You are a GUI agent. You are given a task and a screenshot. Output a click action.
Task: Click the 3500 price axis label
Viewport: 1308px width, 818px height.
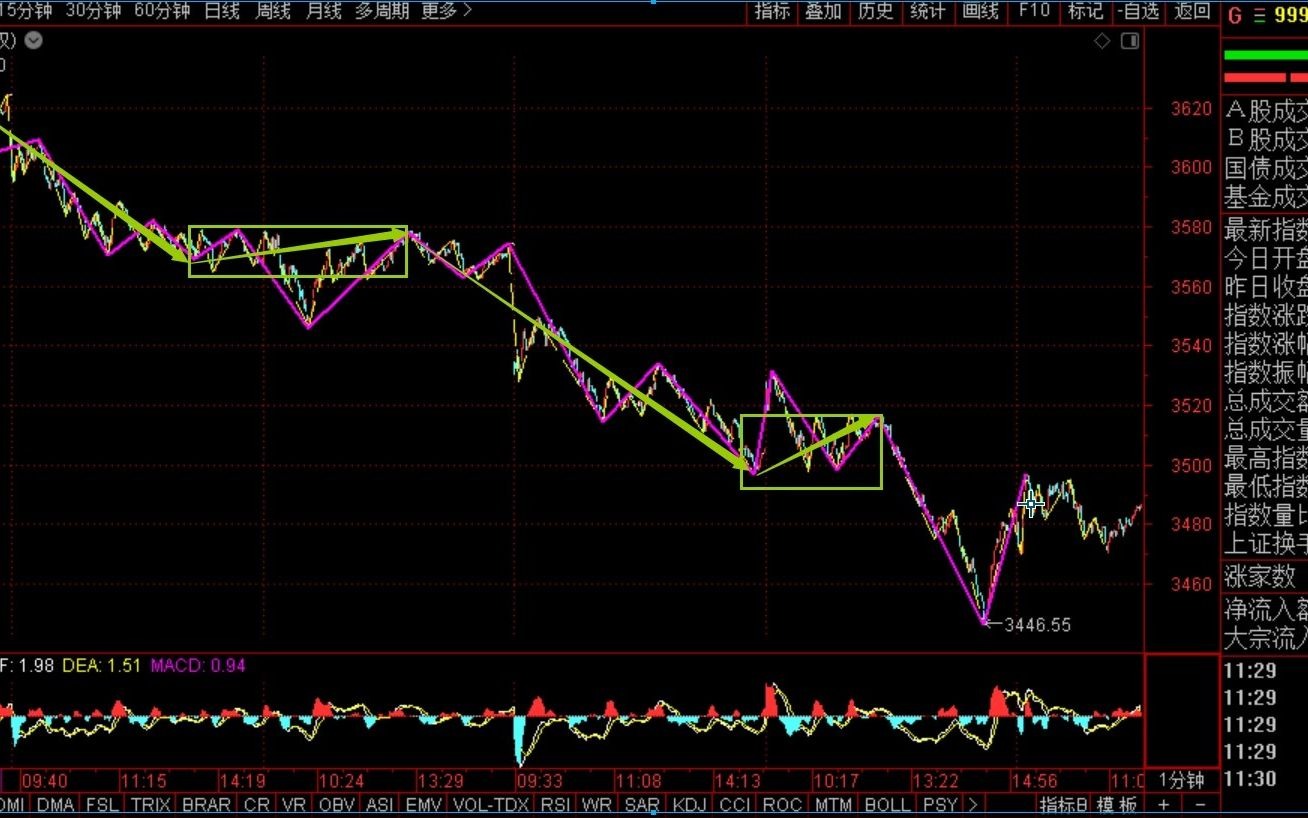coord(1190,465)
